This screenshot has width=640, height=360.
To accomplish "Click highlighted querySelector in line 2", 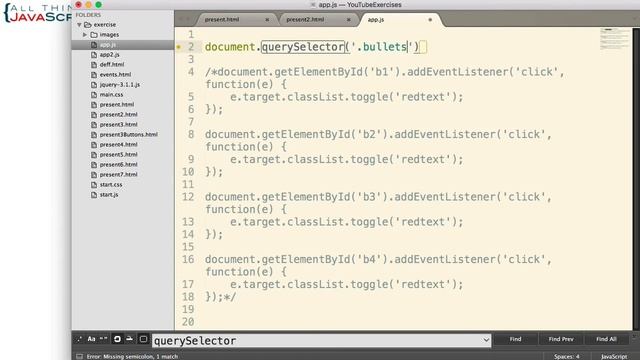I will pos(303,47).
